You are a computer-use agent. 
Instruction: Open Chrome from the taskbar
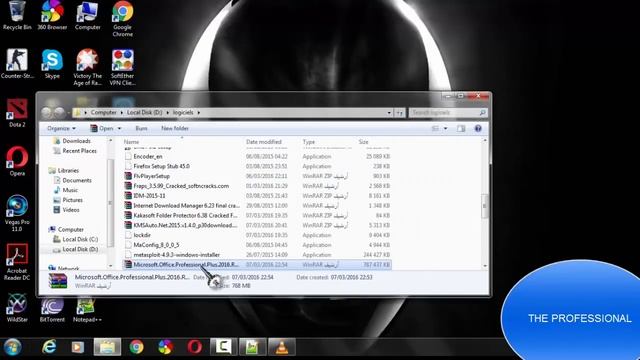coord(136,347)
